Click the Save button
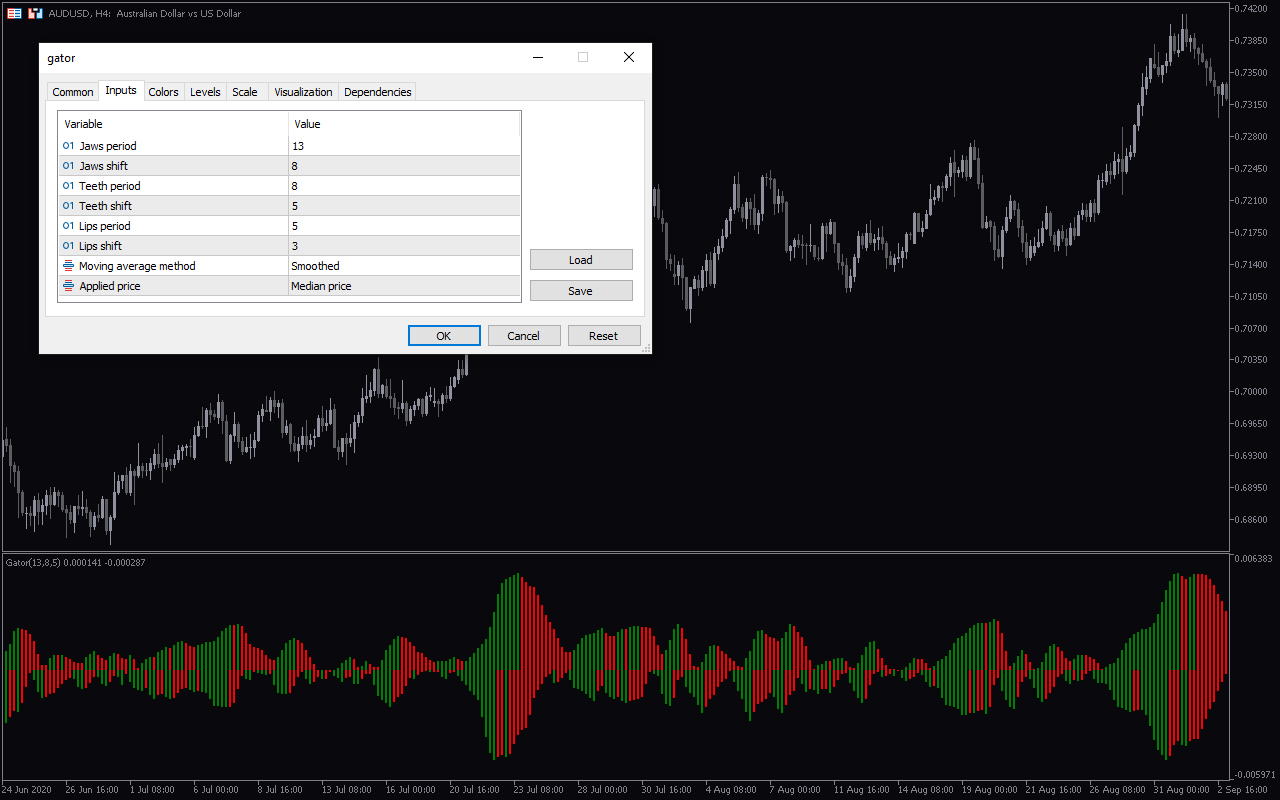 pos(581,291)
